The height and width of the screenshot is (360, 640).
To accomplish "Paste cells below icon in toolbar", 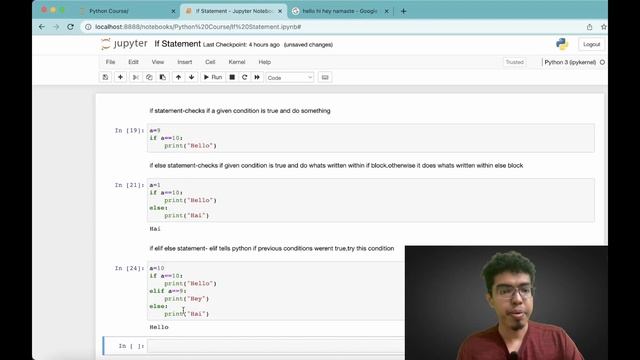I will (162, 77).
